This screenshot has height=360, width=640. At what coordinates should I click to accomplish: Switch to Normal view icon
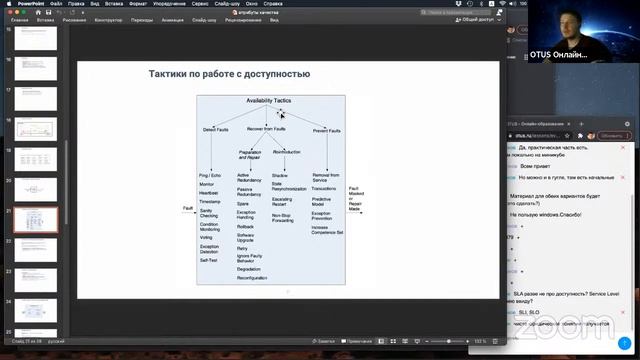coord(381,341)
